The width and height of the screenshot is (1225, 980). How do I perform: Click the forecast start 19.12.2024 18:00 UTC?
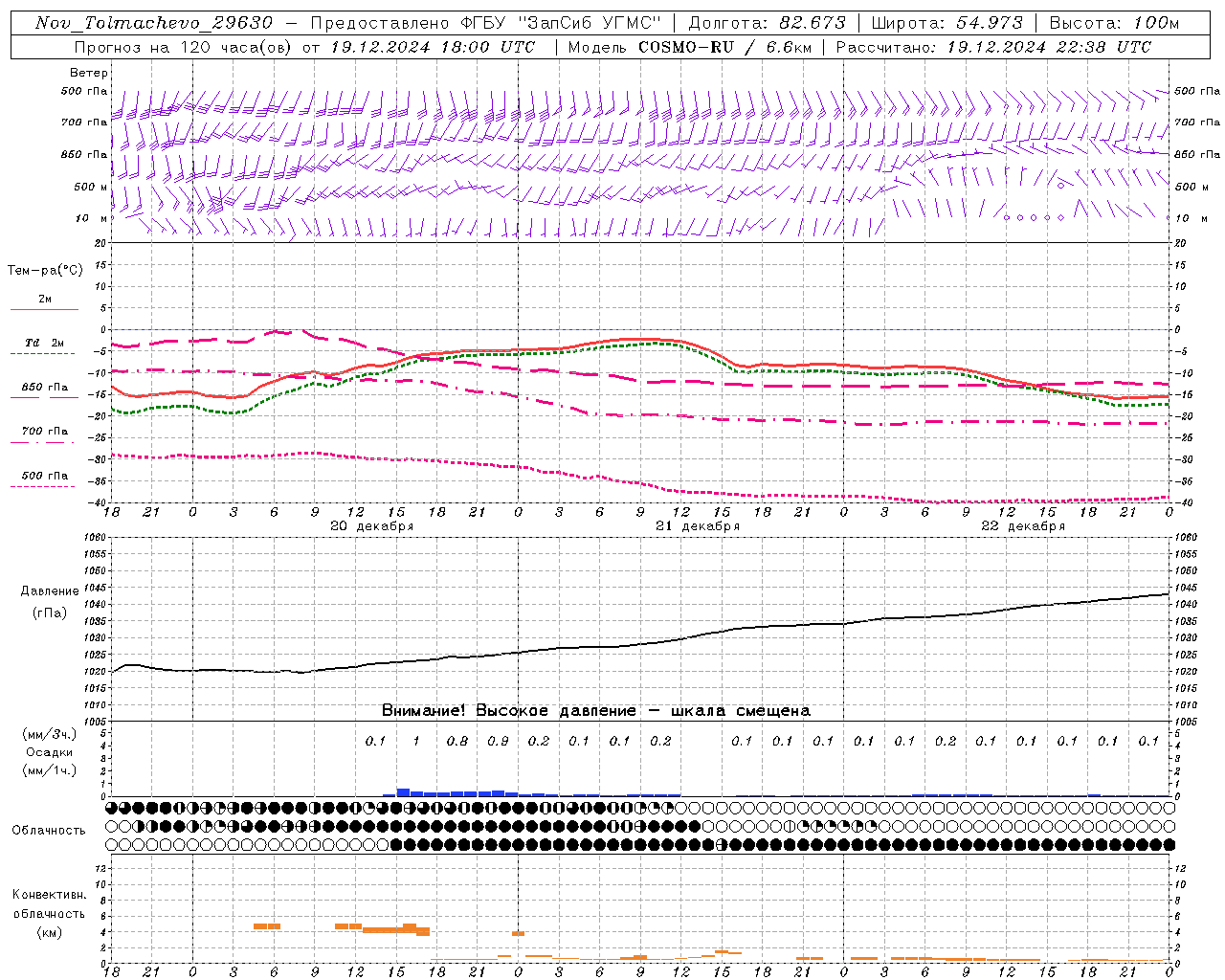[x=433, y=47]
